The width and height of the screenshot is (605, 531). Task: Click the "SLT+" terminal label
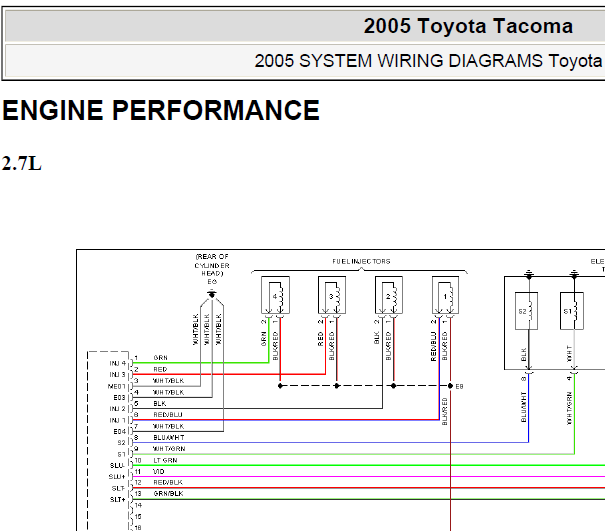(x=118, y=499)
